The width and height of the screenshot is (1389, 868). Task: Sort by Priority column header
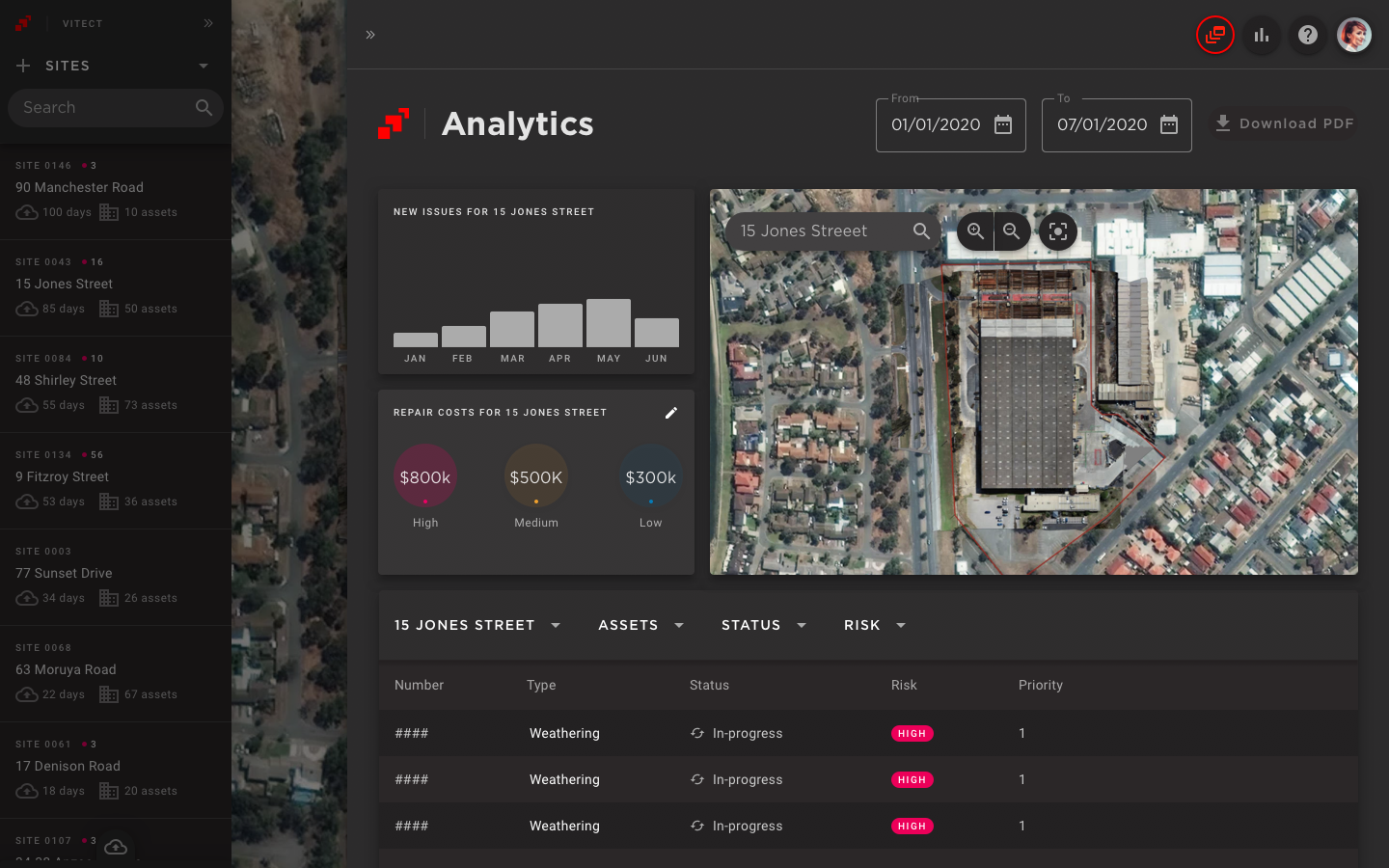[1041, 685]
